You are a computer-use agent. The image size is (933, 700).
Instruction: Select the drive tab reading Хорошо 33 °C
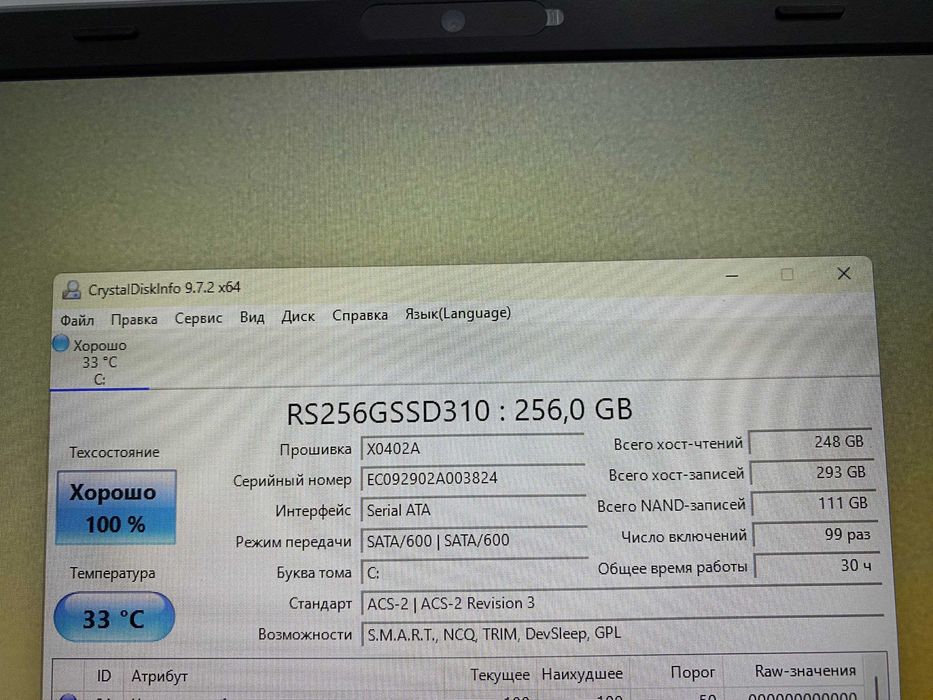[x=99, y=362]
